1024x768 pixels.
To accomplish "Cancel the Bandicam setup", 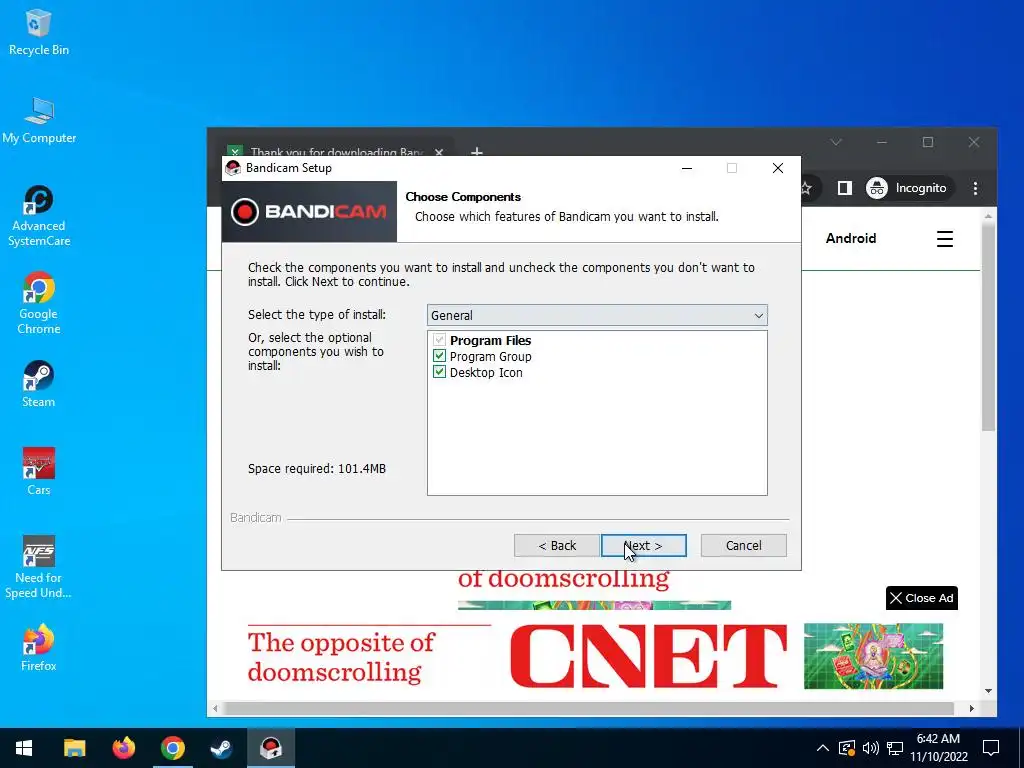I will [x=743, y=545].
